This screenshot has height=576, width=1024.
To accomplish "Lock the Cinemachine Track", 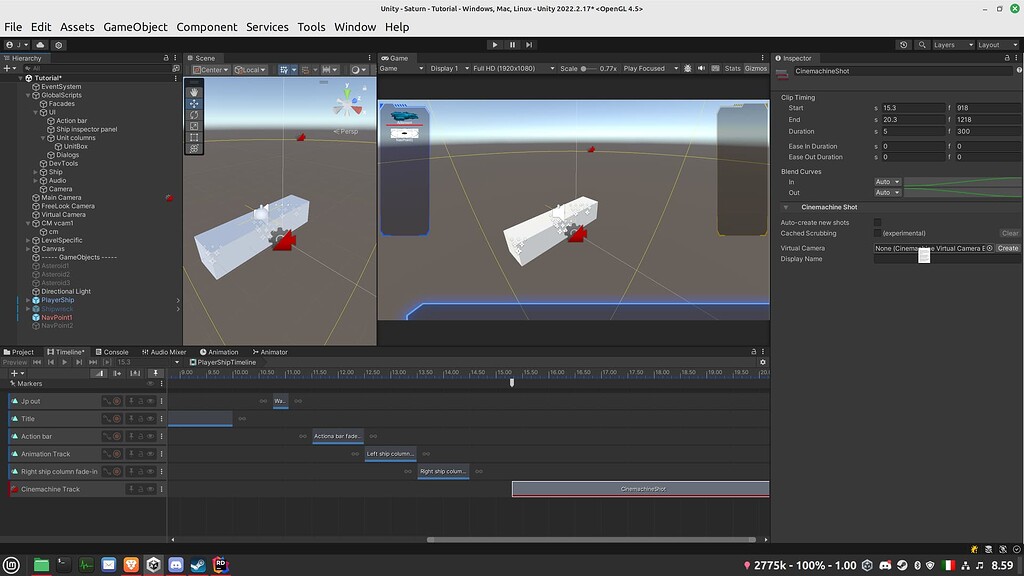I will [x=141, y=489].
